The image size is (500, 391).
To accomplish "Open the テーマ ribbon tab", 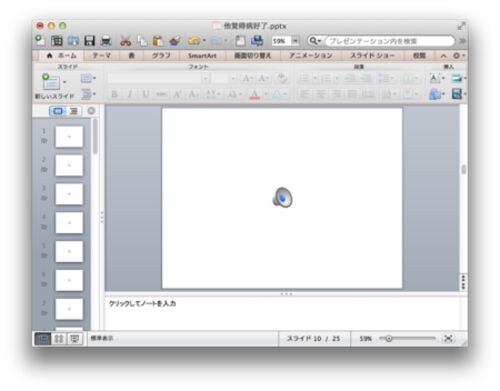I will point(101,56).
